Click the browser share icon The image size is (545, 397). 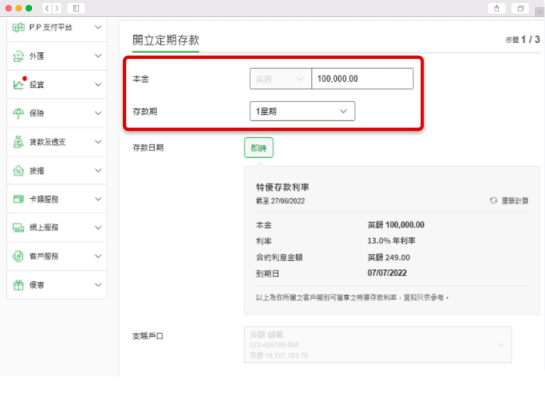(x=496, y=8)
